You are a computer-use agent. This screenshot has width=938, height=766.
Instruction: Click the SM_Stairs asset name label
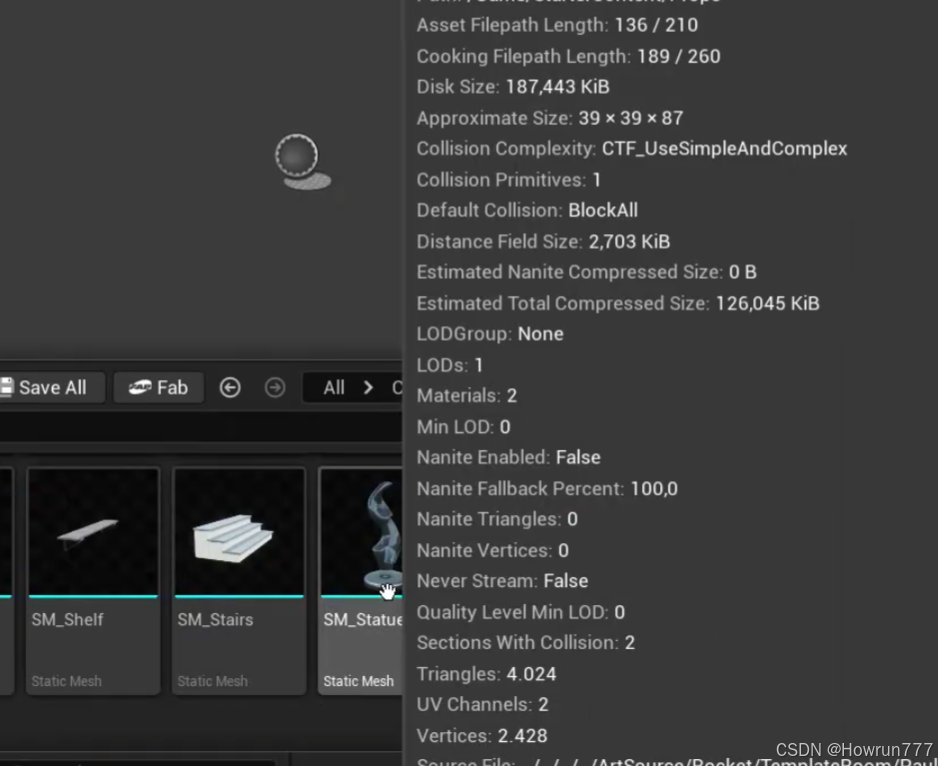point(215,619)
